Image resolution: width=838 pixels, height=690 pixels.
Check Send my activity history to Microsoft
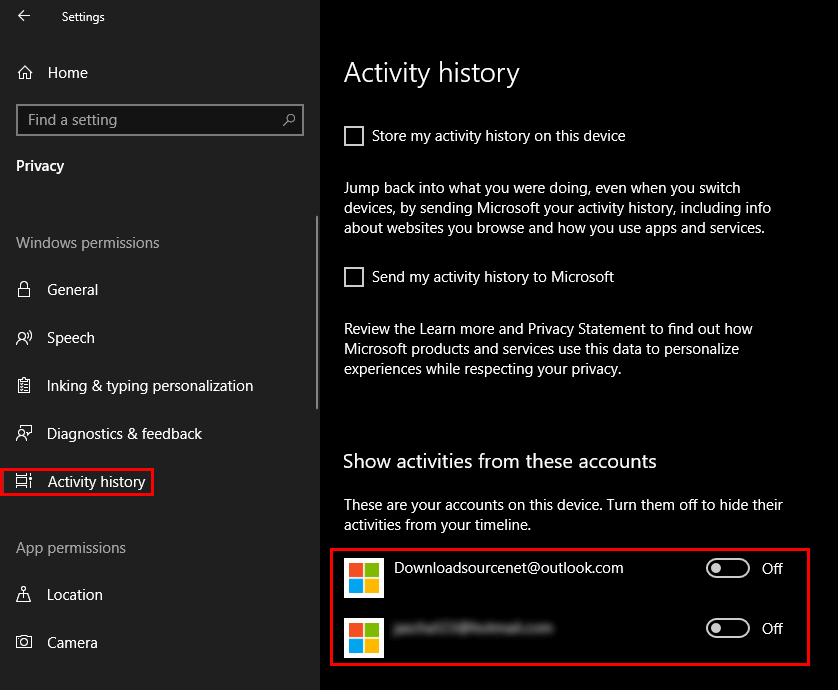pos(354,277)
